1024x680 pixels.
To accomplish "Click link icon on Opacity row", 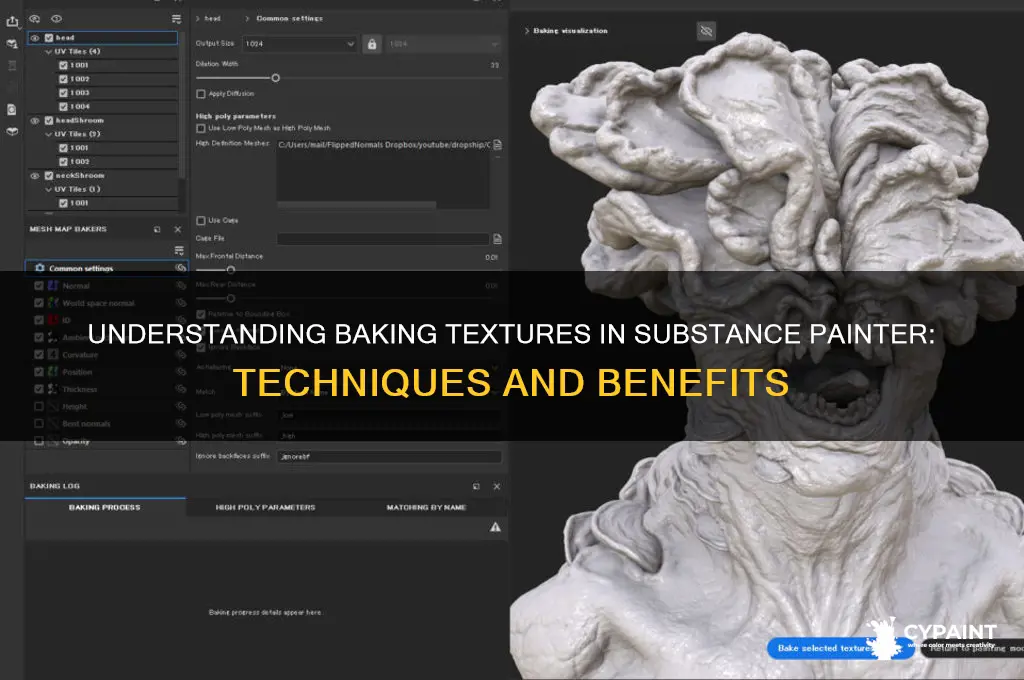I will 181,442.
